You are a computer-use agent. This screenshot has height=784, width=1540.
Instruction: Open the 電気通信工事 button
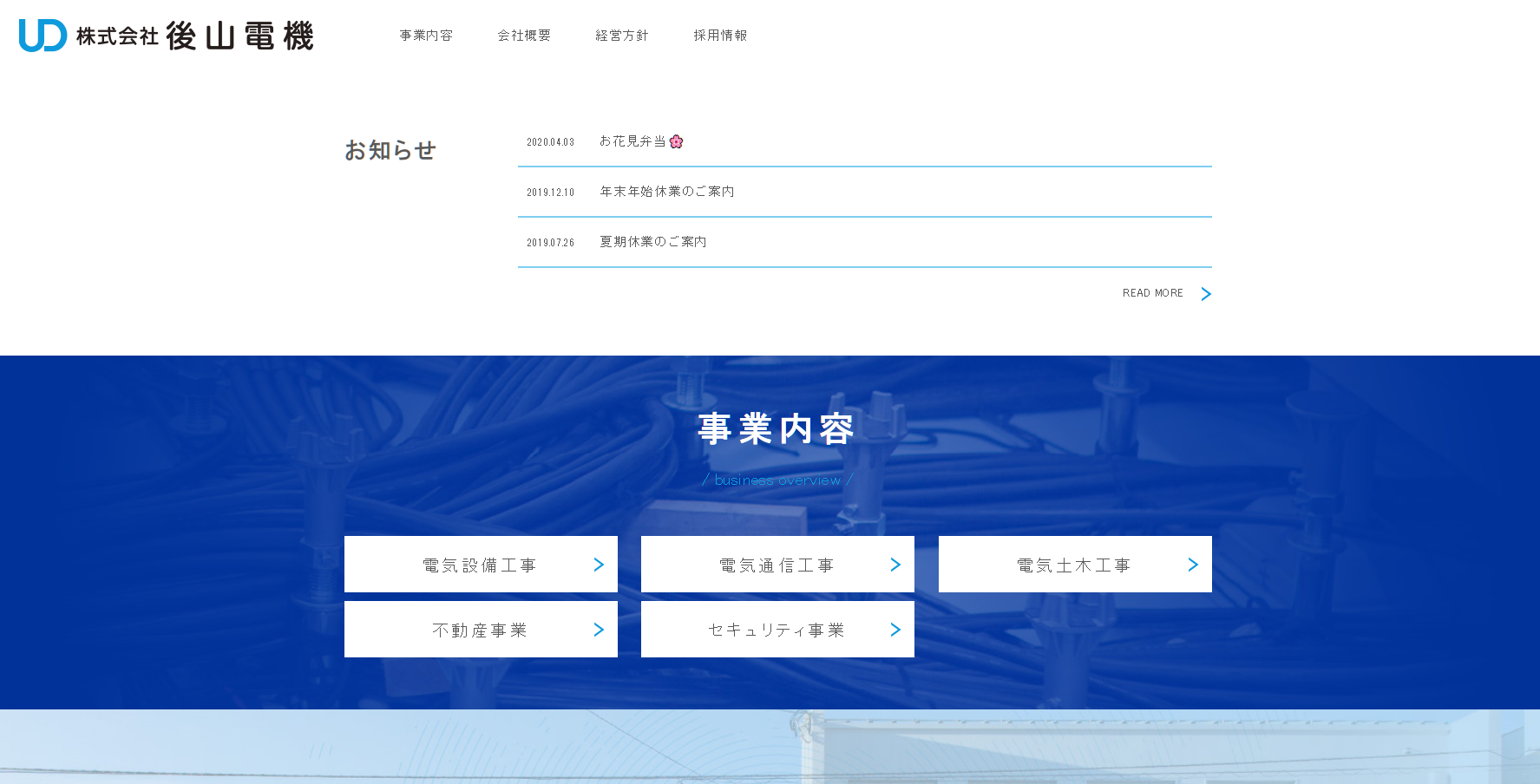point(777,565)
